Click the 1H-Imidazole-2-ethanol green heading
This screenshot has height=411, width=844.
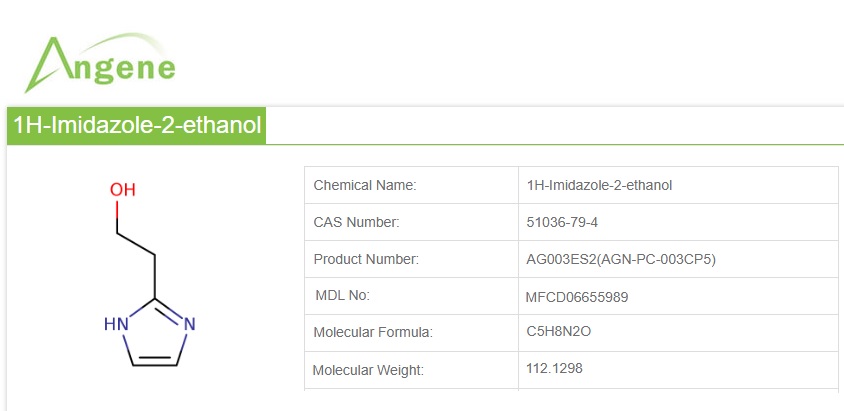[x=137, y=125]
